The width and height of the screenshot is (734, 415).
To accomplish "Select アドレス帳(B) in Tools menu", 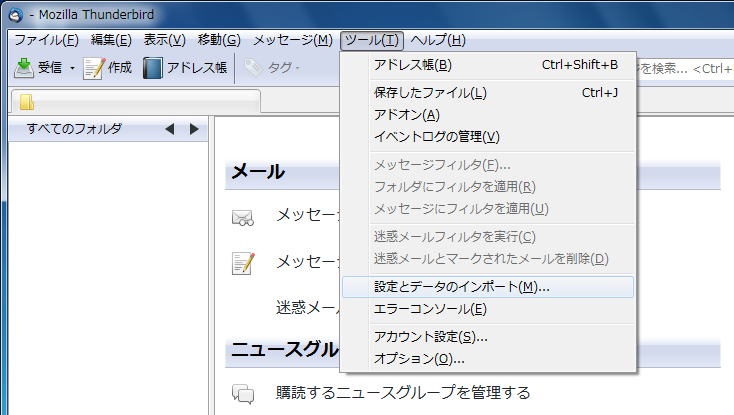I will coord(488,65).
